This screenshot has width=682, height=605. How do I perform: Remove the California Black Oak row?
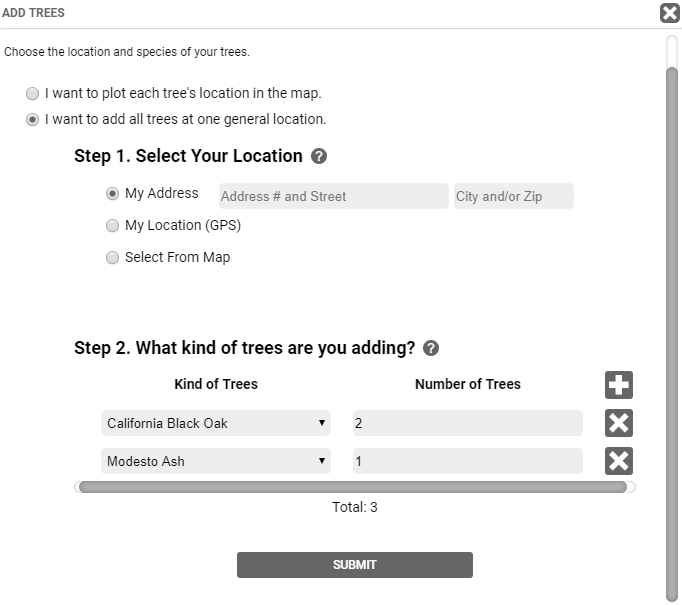coord(618,423)
